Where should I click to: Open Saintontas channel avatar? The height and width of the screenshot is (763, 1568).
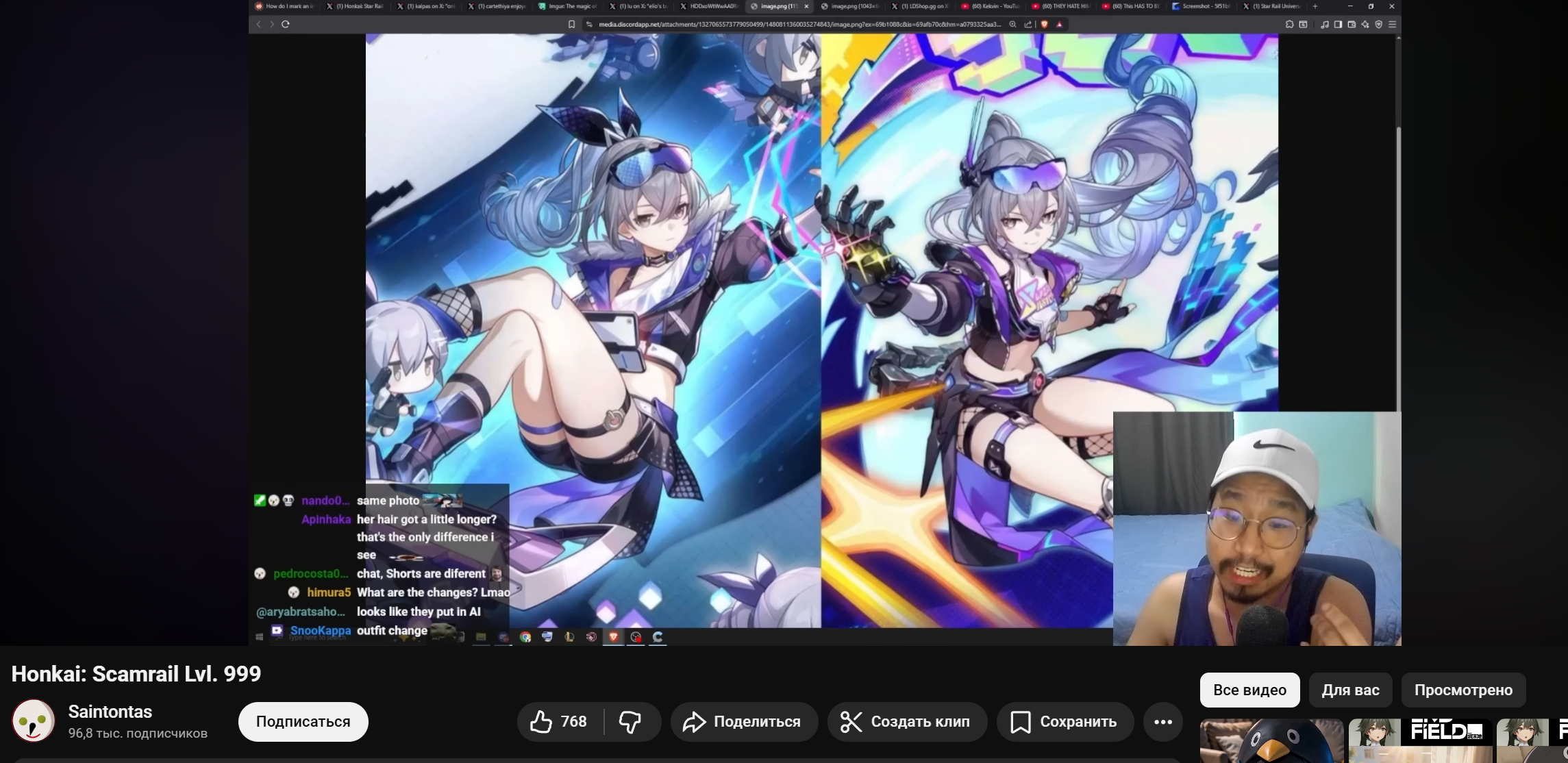(x=33, y=721)
